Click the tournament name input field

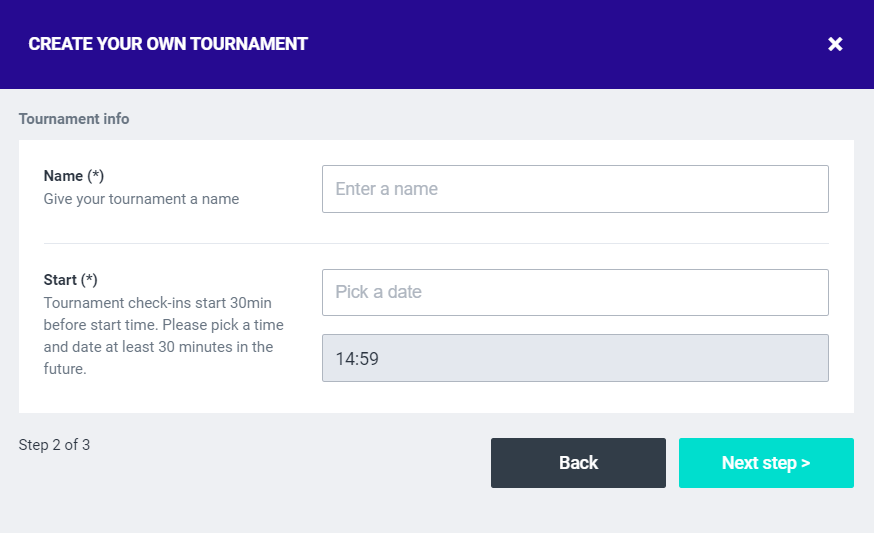(x=575, y=189)
